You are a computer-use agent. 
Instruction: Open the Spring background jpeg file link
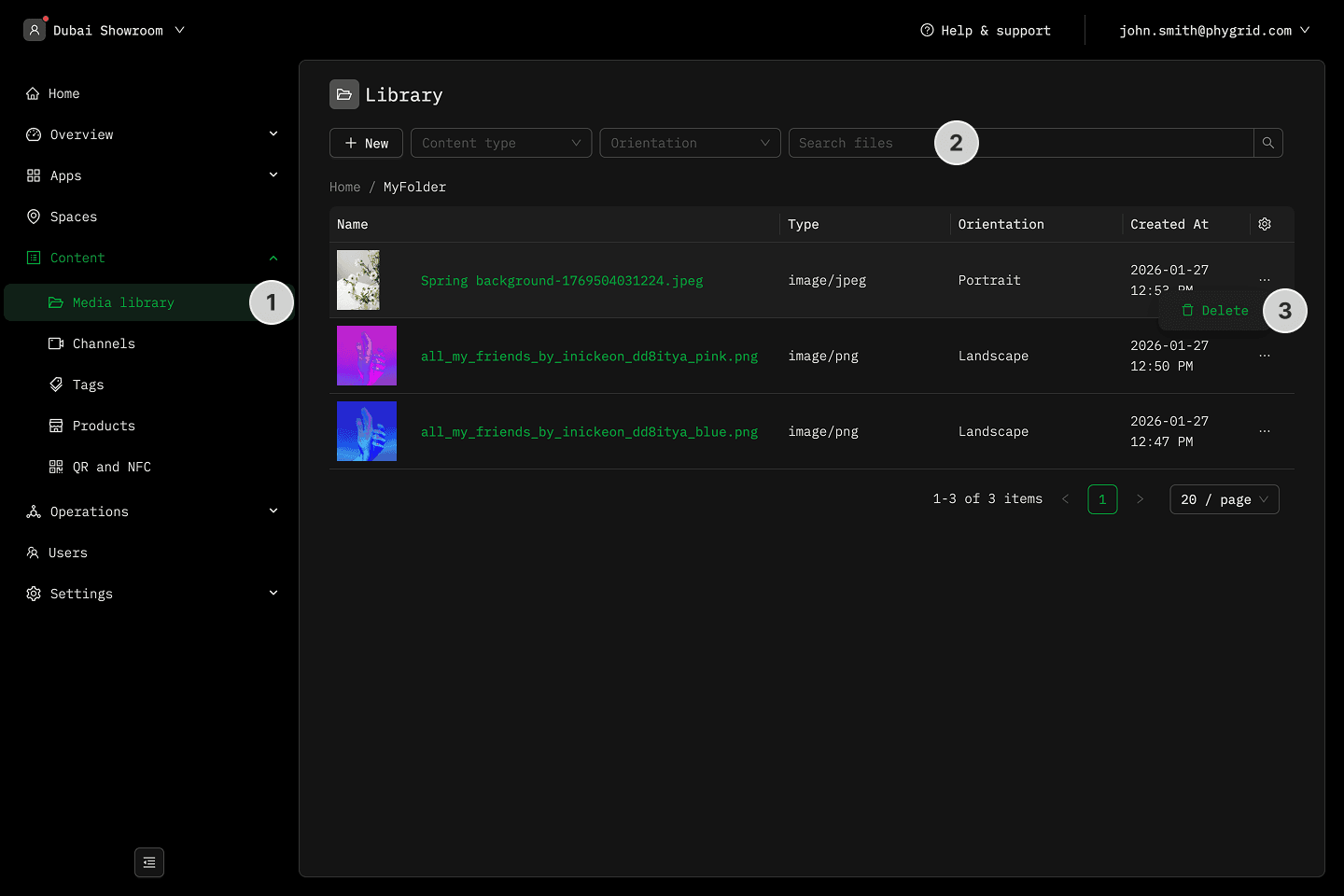[562, 280]
